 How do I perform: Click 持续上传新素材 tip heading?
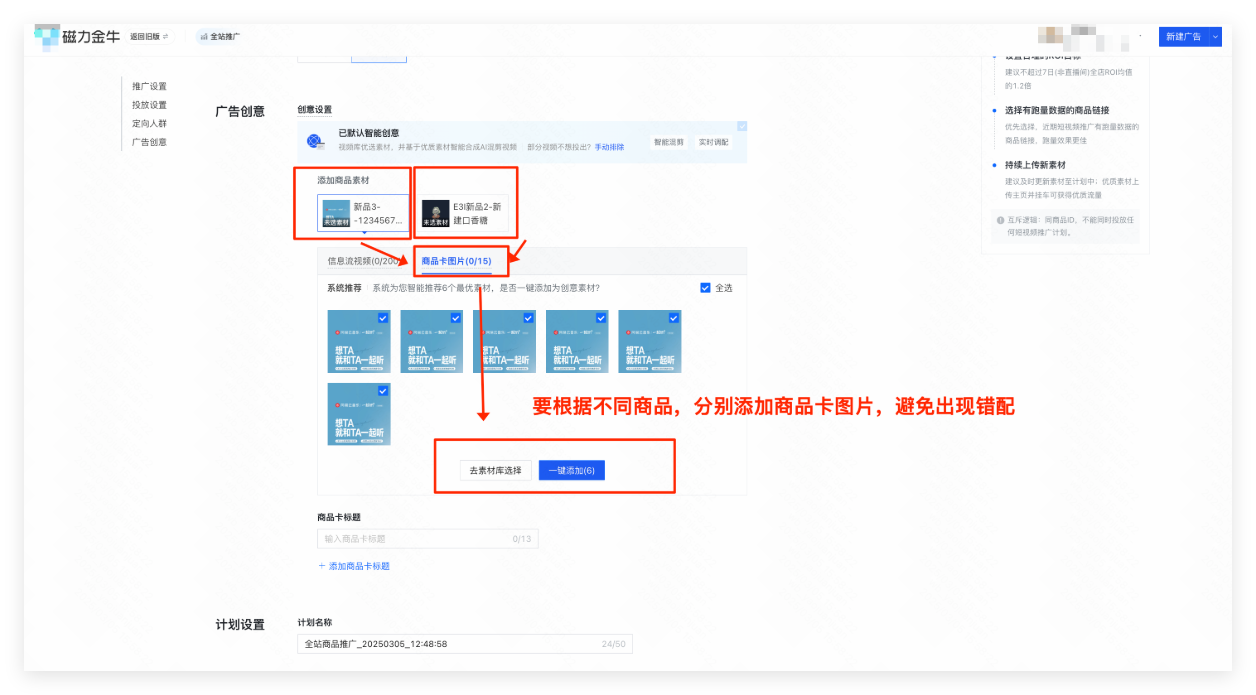1035,165
